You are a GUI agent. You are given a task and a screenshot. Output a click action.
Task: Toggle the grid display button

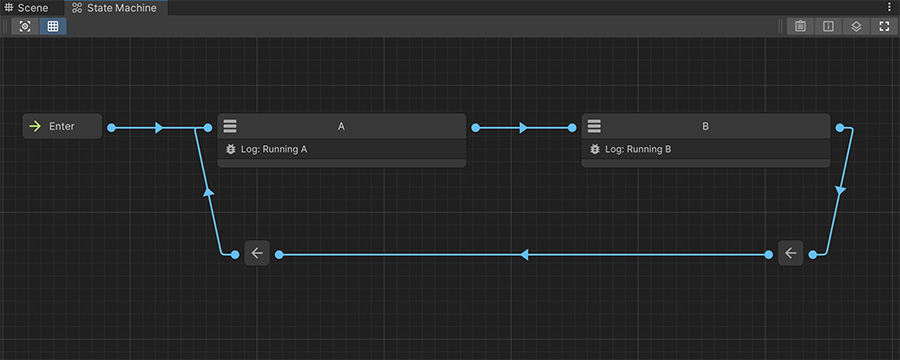click(53, 26)
